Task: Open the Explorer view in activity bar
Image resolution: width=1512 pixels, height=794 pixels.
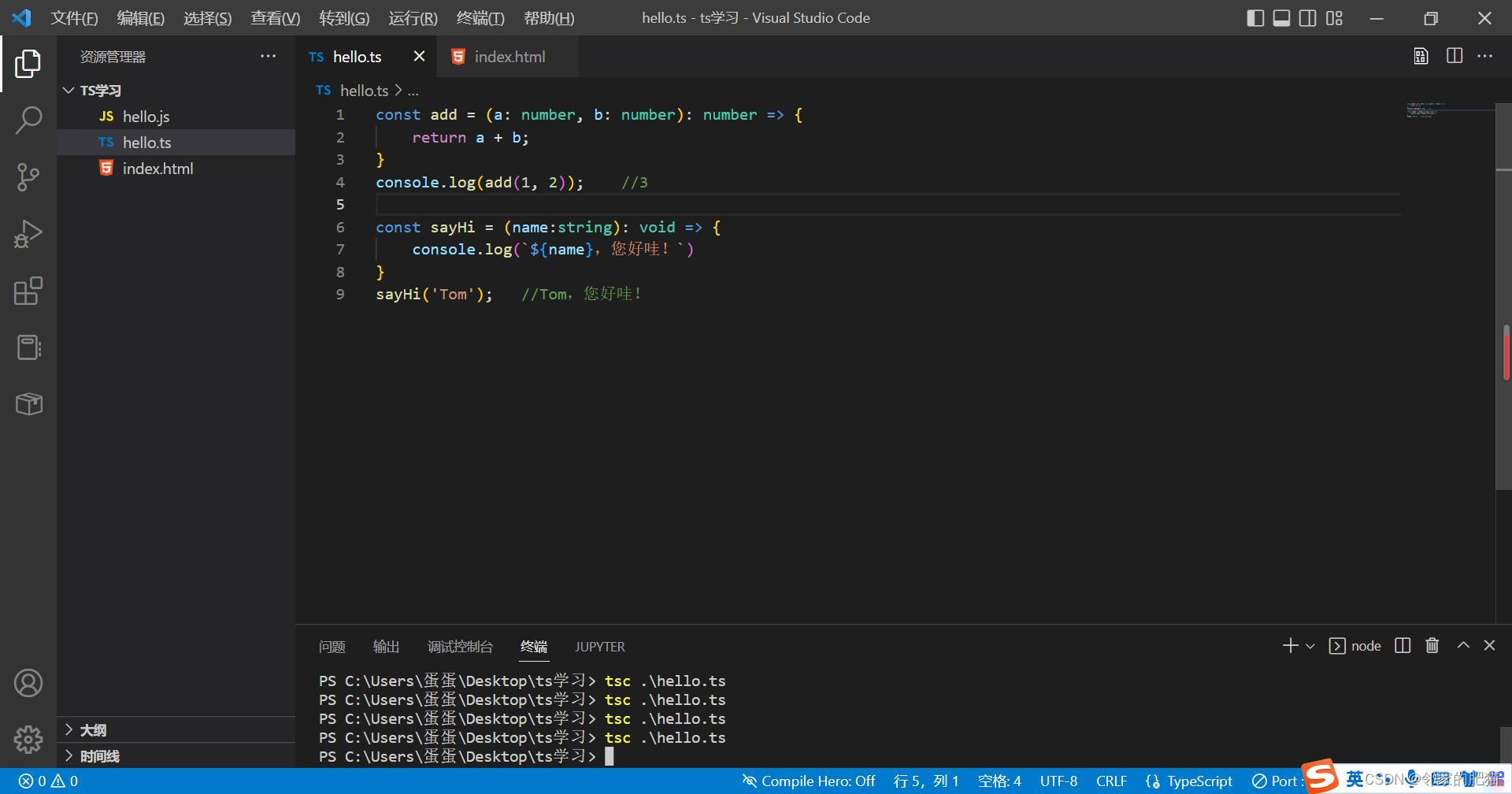Action: pyautogui.click(x=28, y=64)
